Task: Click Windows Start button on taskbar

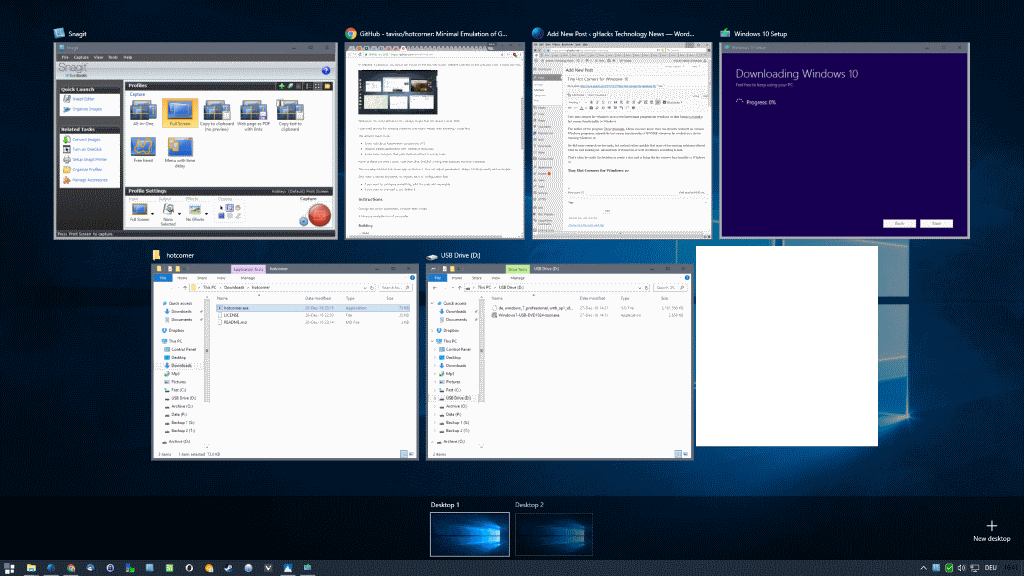Action: tap(9, 568)
